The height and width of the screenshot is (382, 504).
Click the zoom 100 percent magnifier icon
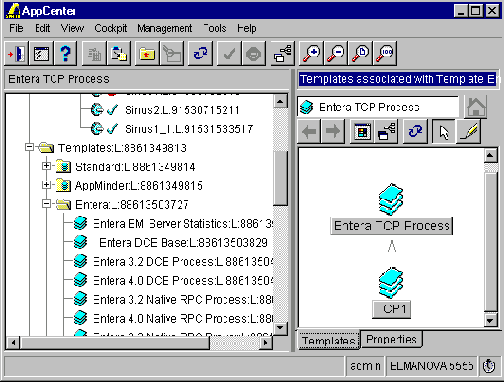point(385,53)
